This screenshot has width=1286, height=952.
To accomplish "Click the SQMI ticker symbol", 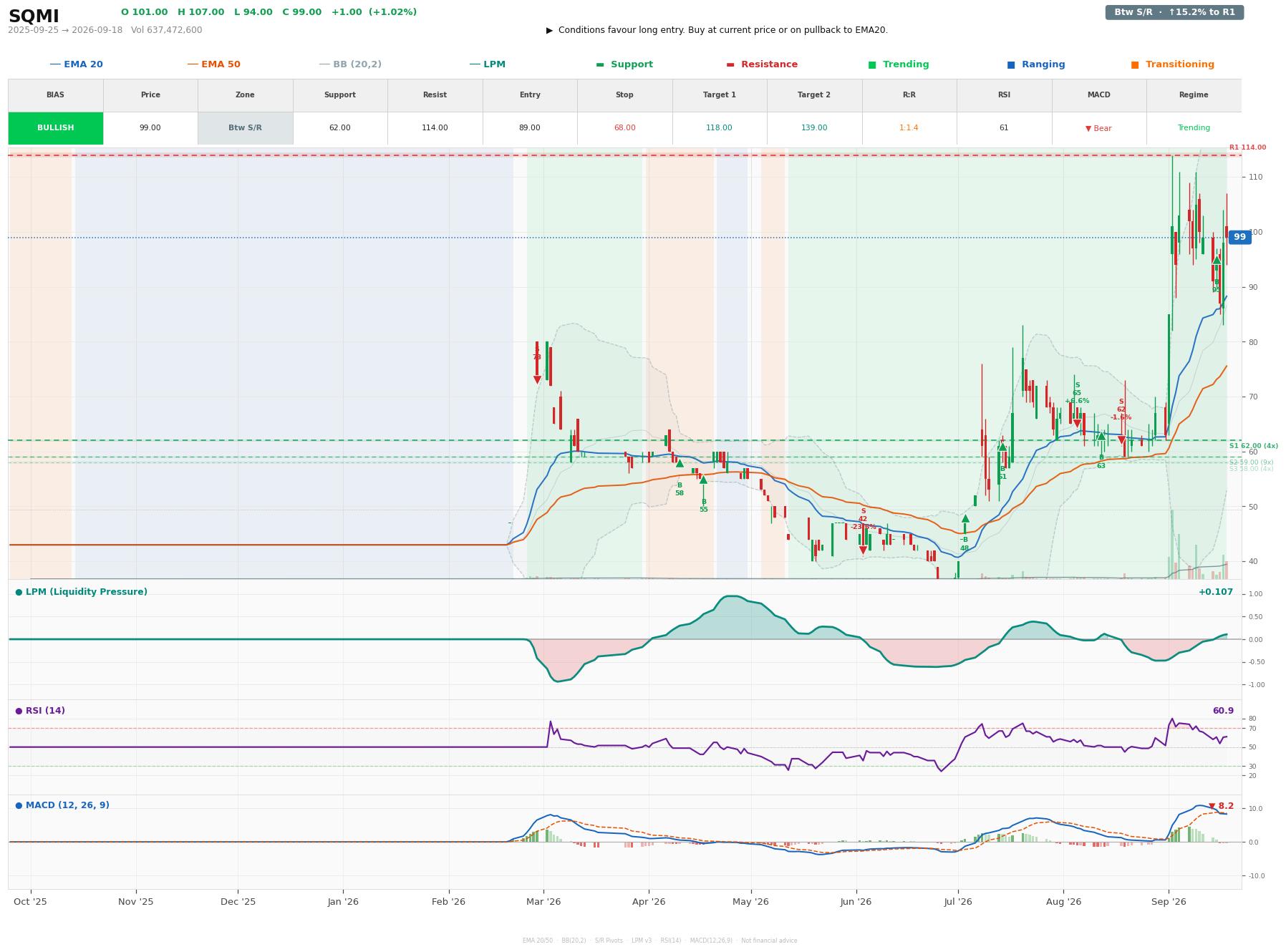I will (x=34, y=16).
